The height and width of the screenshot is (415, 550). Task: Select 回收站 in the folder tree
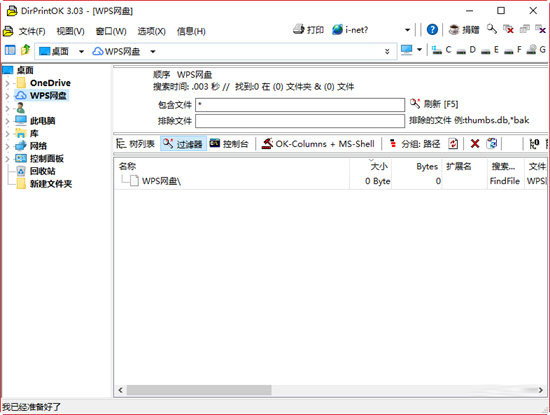pyautogui.click(x=42, y=171)
